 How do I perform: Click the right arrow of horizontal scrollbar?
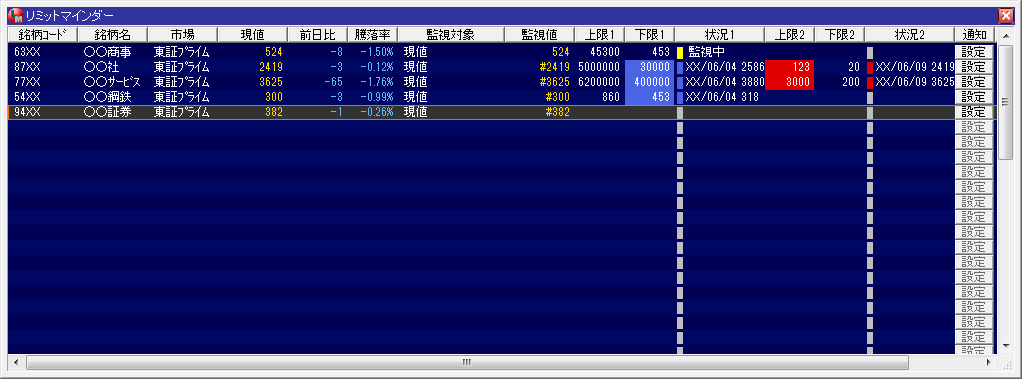[x=989, y=361]
